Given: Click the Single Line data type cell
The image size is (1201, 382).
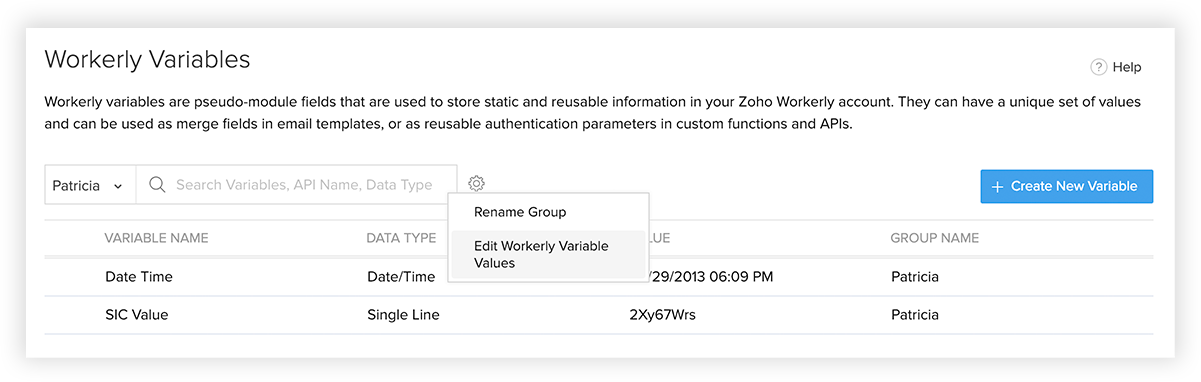Looking at the screenshot, I should pos(403,315).
